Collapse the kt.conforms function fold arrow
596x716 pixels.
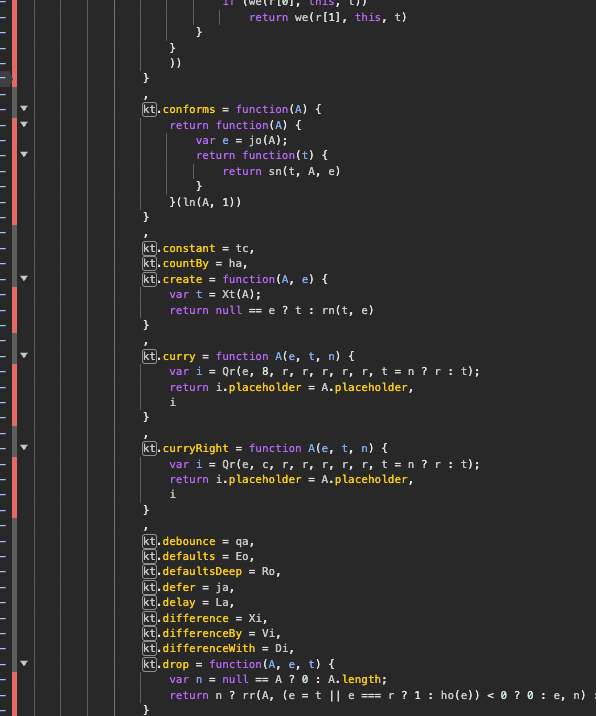coord(24,109)
